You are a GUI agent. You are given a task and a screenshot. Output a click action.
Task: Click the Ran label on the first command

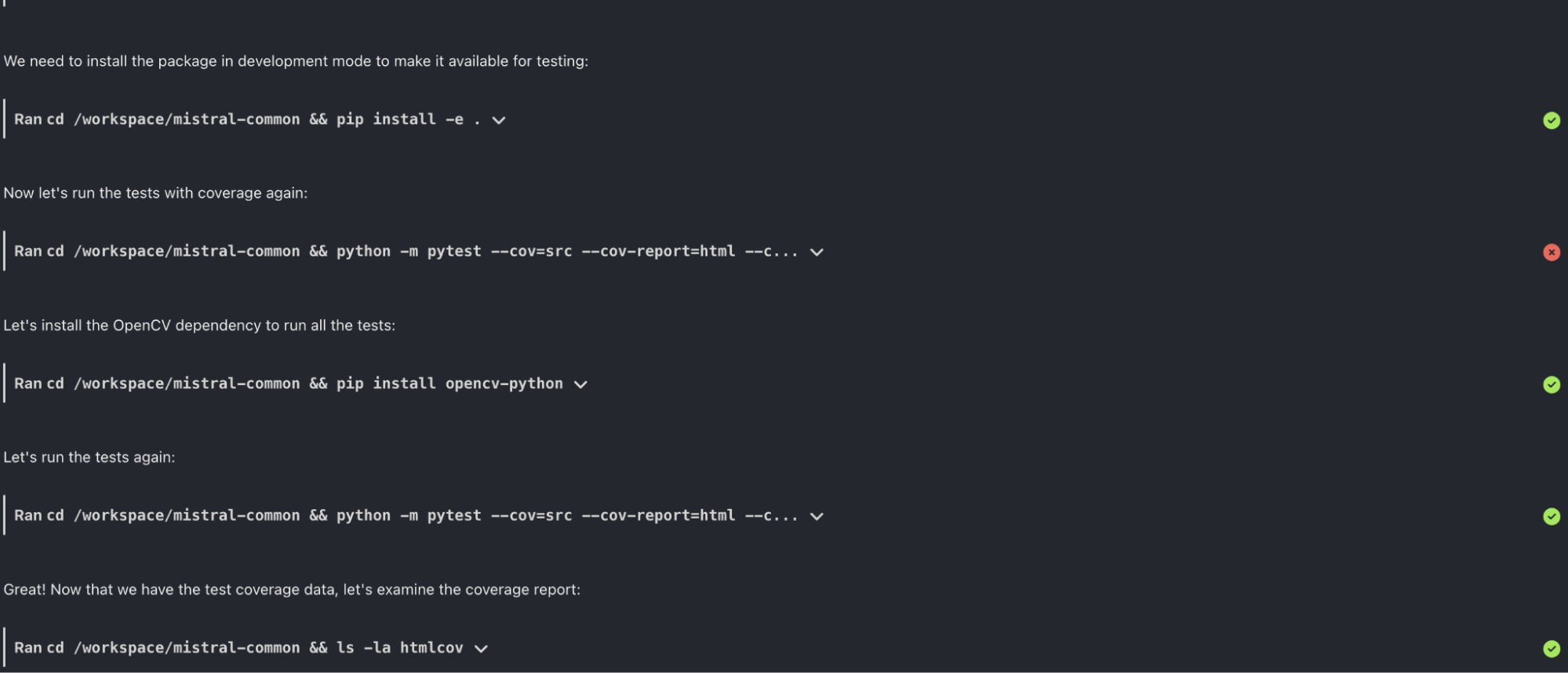click(26, 118)
